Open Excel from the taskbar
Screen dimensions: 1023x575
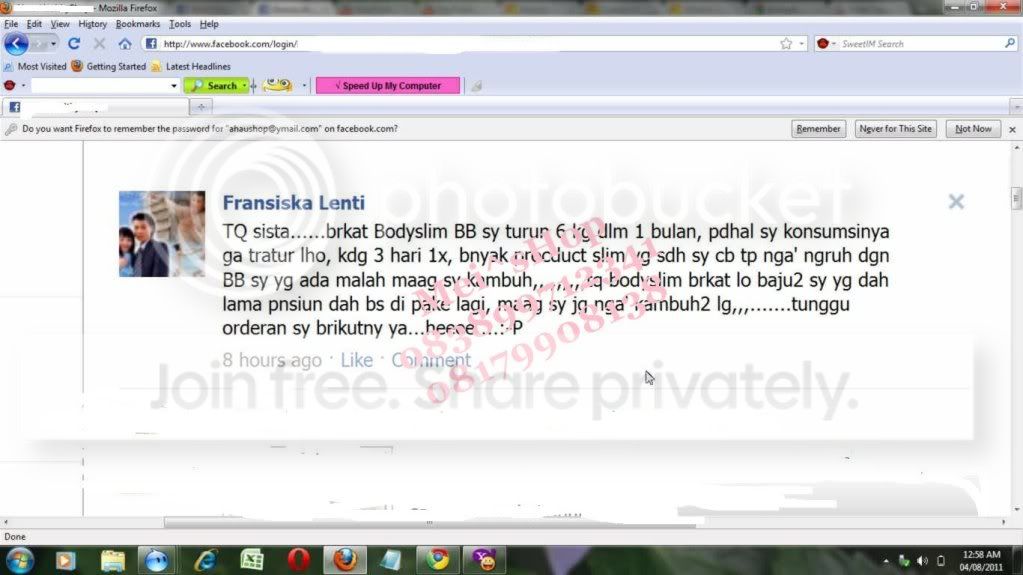tap(252, 560)
